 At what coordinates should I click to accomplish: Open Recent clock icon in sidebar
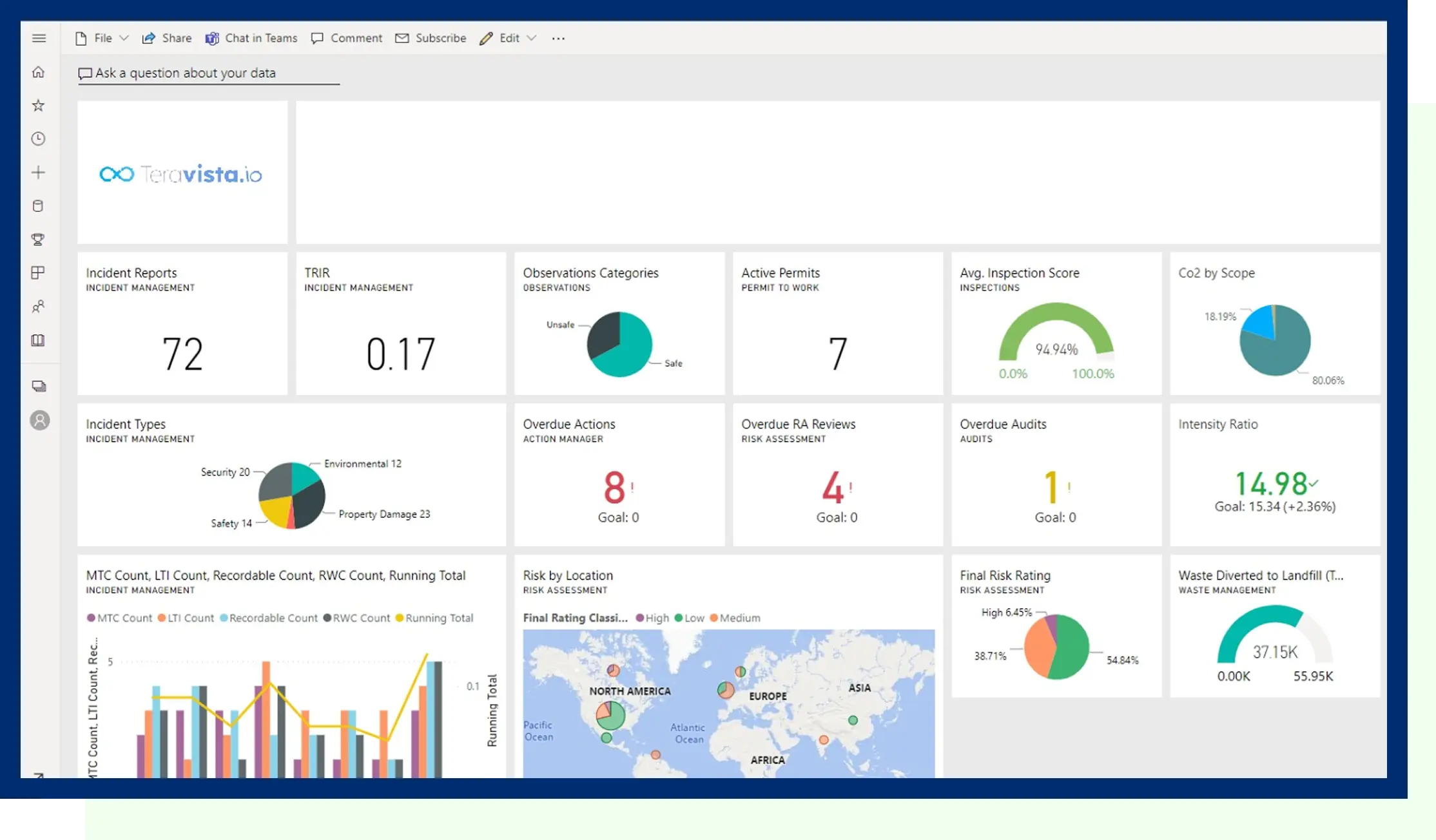click(39, 139)
